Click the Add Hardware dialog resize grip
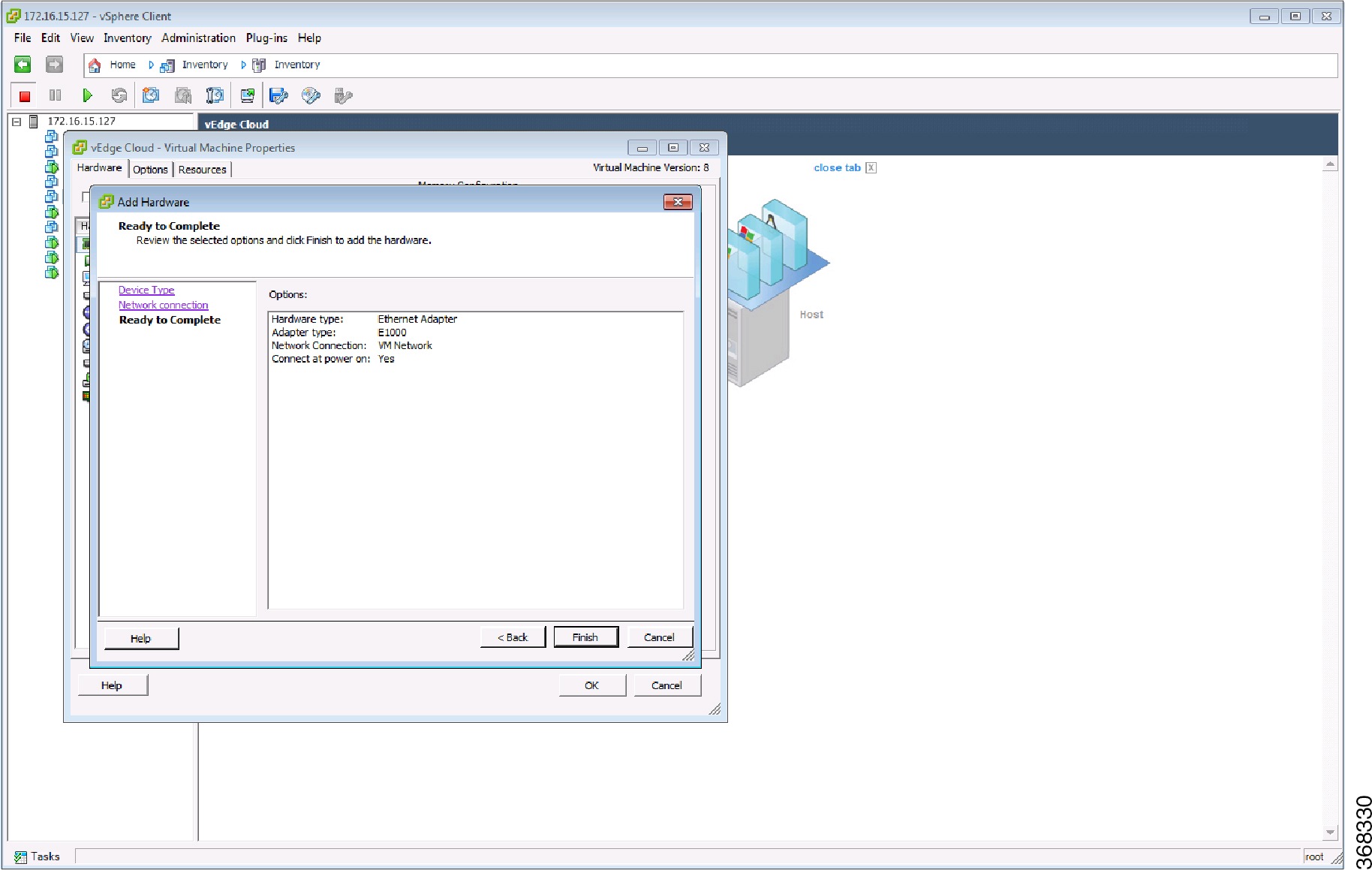Screen dimensions: 1372x870 (688, 655)
